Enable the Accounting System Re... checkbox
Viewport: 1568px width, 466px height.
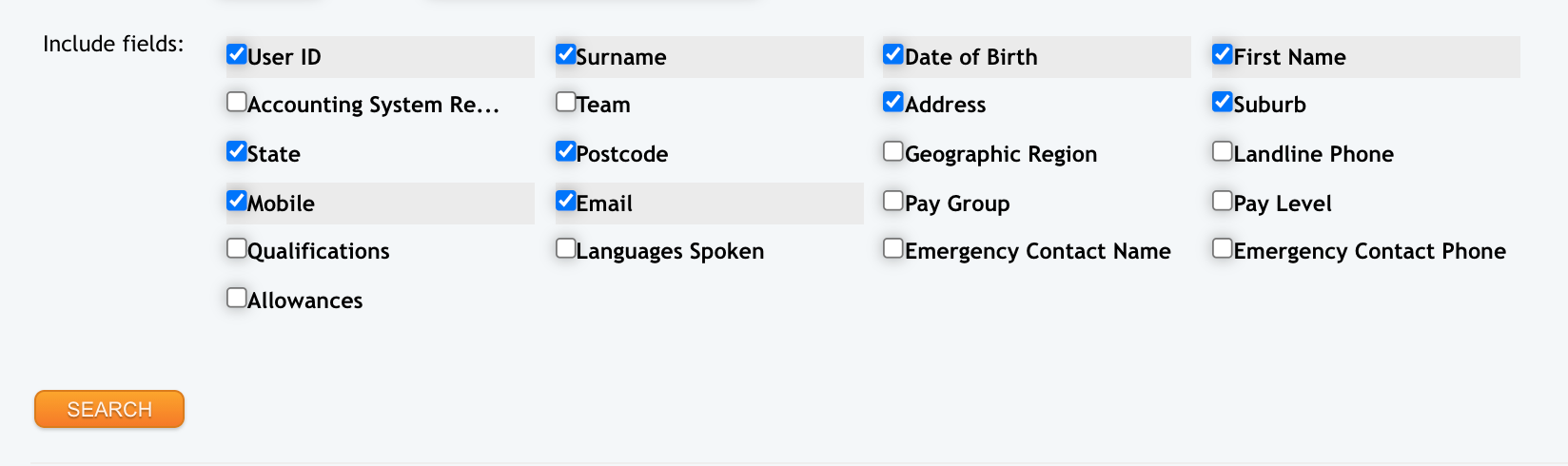[x=237, y=102]
